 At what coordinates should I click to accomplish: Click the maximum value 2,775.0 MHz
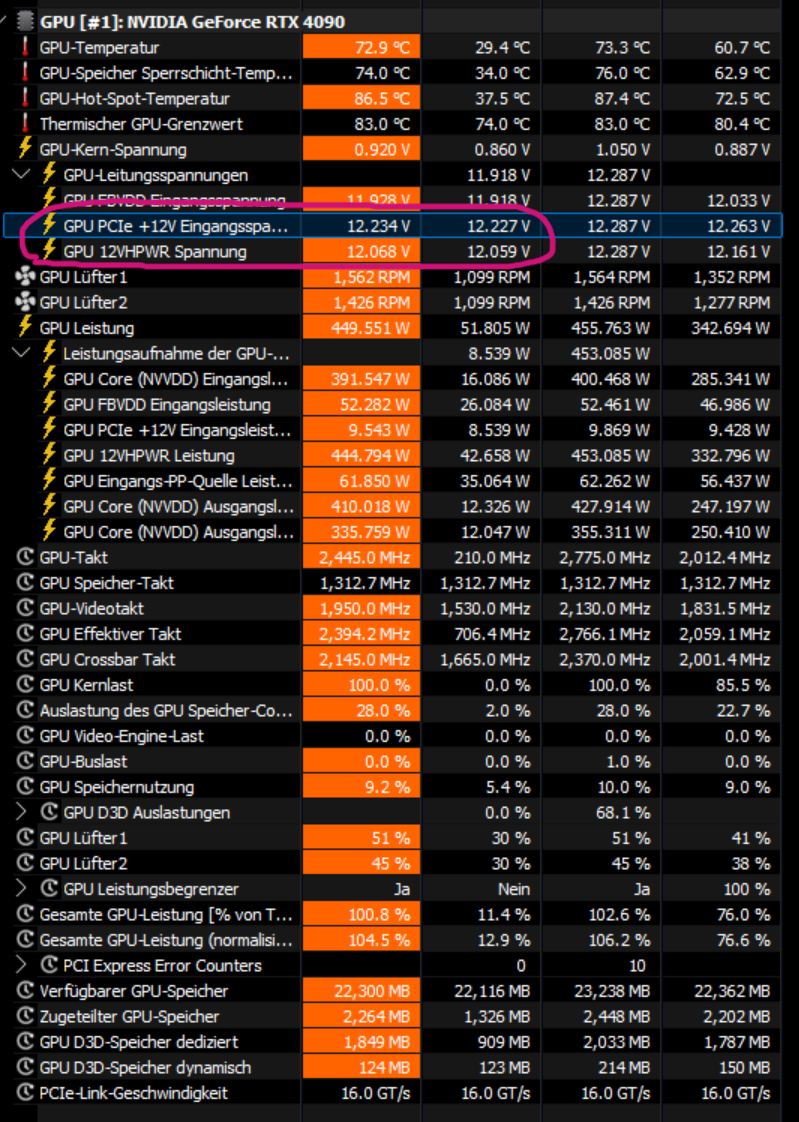(605, 557)
